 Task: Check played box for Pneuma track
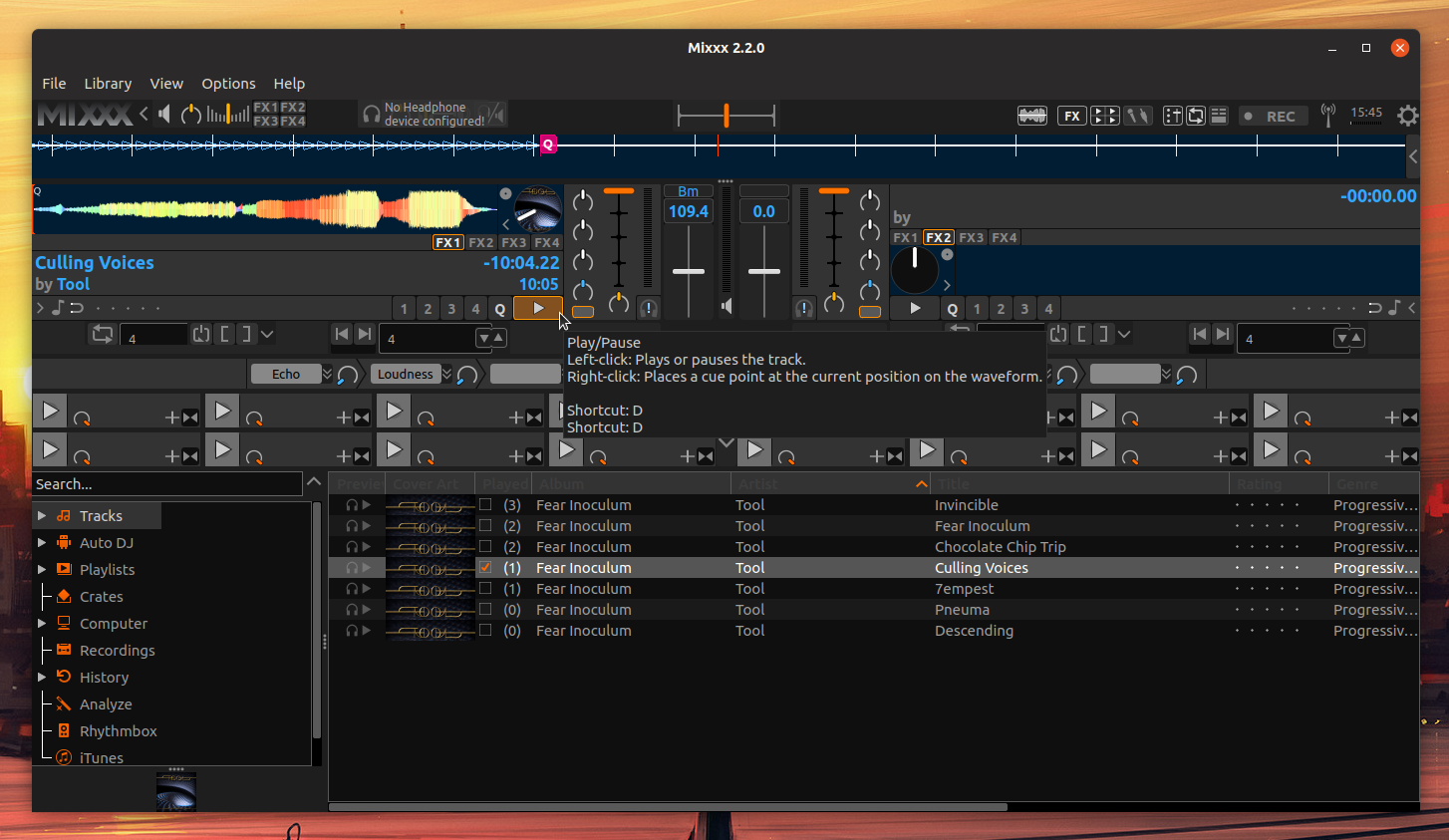click(x=485, y=609)
